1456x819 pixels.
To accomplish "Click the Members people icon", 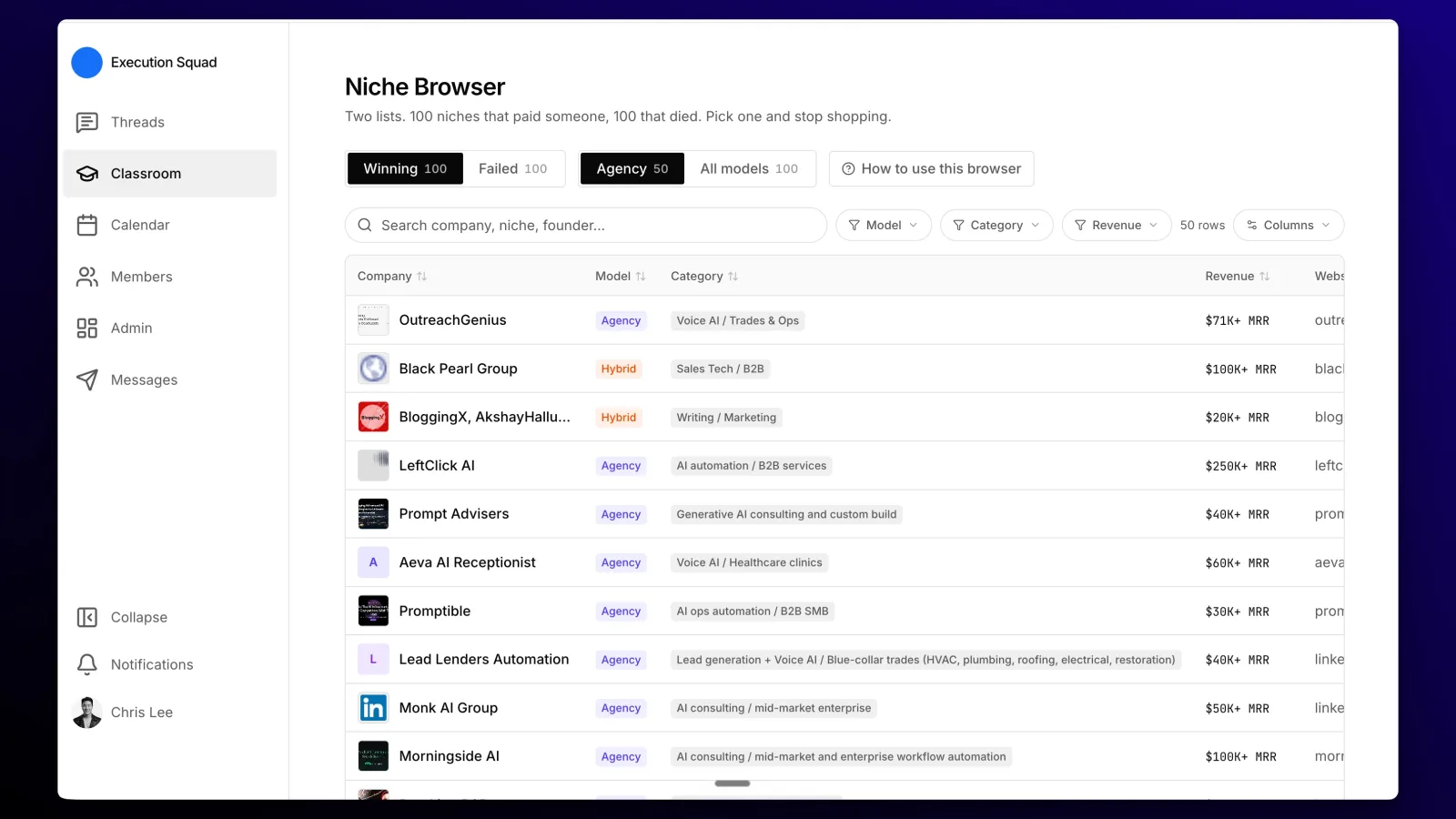I will pos(87,277).
